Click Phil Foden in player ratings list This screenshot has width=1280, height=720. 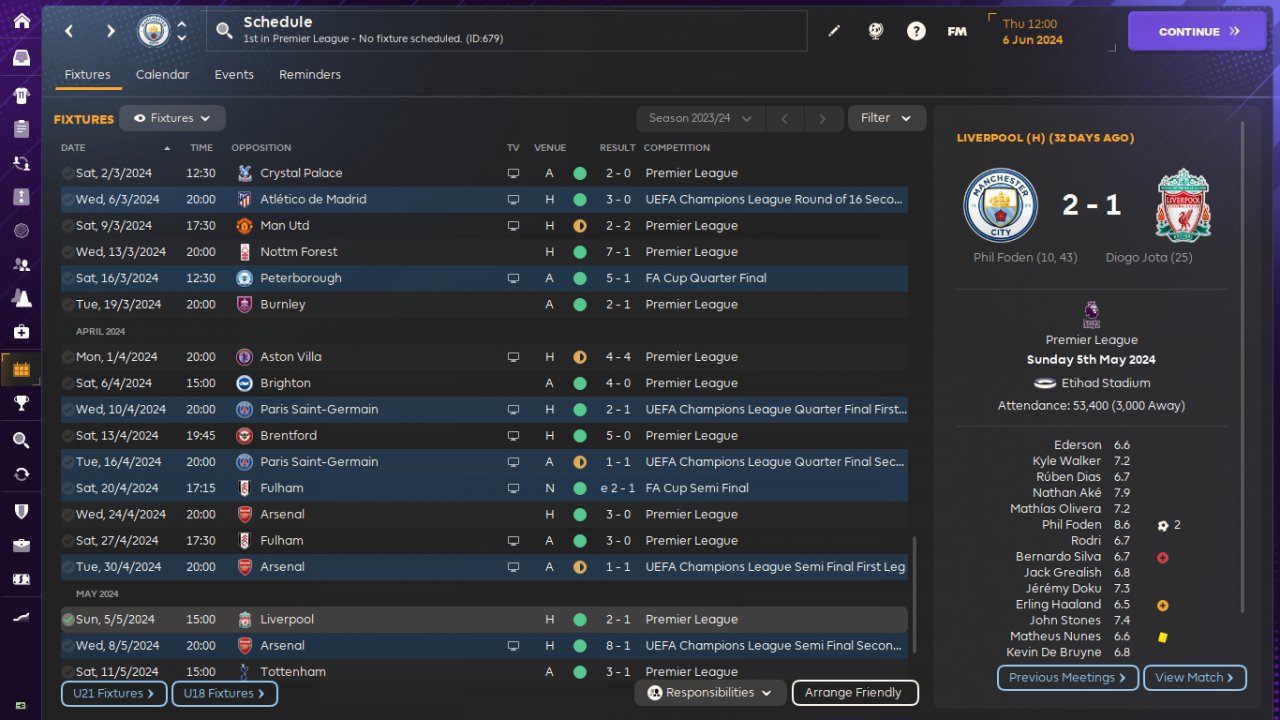click(1071, 525)
